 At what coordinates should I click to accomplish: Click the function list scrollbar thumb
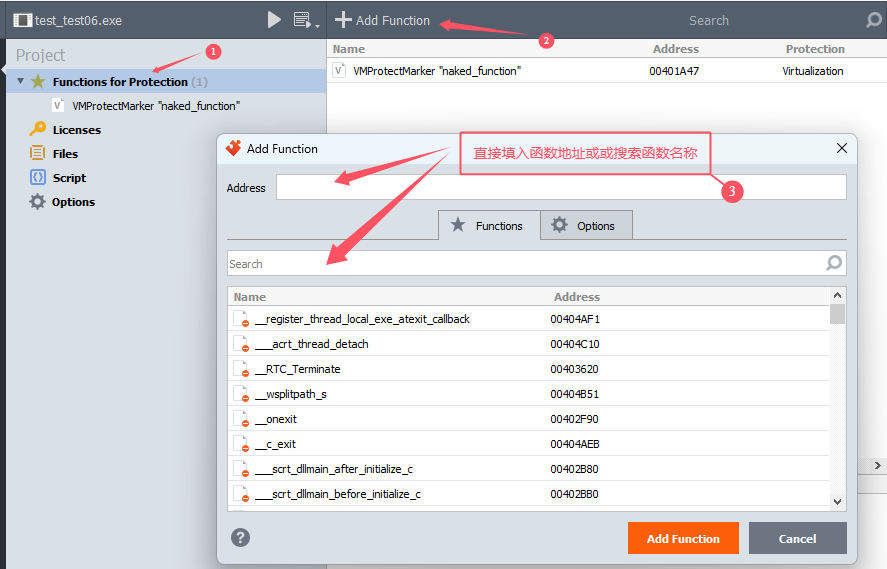click(x=837, y=314)
